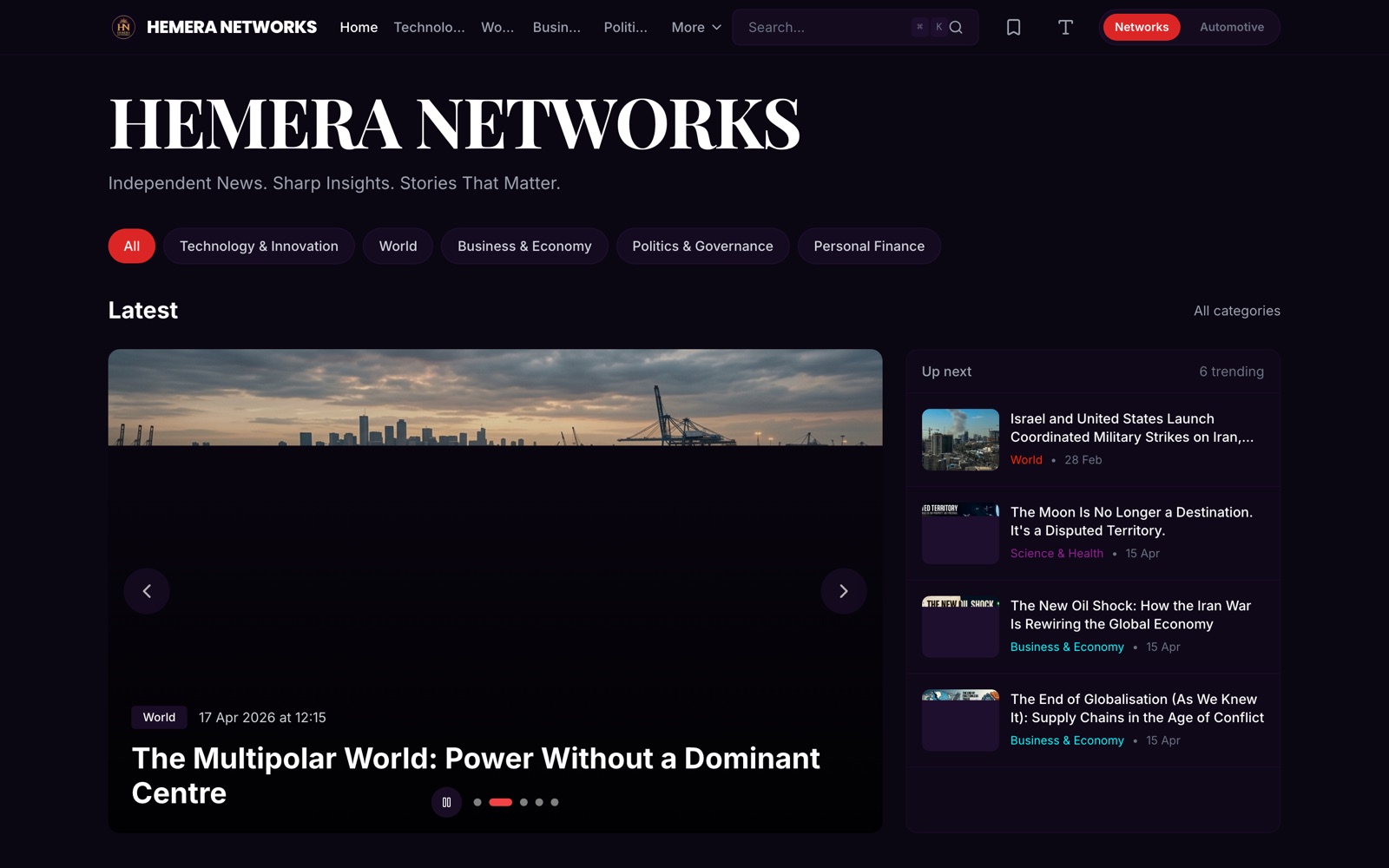Click the search magnifier icon
This screenshot has height=868, width=1389.
coord(956,27)
